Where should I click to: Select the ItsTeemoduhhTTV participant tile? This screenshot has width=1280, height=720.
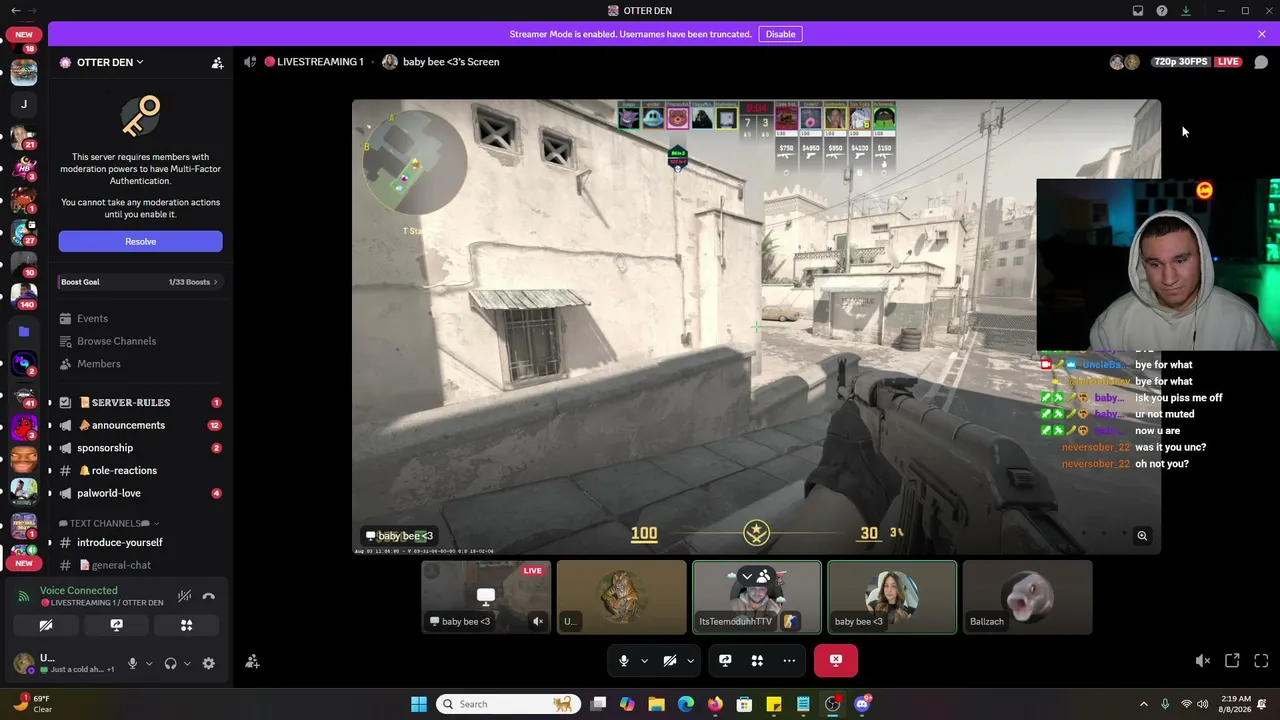tap(757, 597)
